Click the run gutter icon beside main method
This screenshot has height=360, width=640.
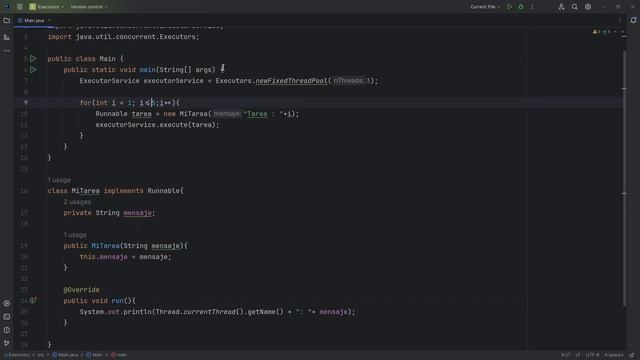click(33, 70)
